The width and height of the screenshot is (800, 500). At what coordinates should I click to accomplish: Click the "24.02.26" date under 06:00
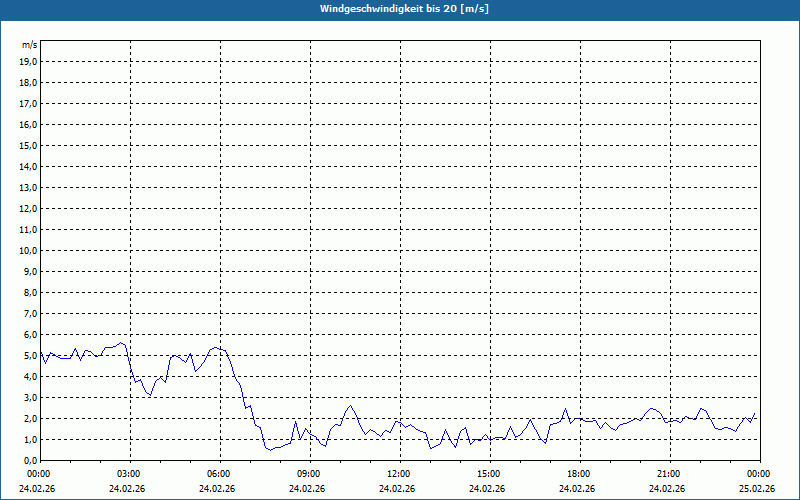pos(217,489)
